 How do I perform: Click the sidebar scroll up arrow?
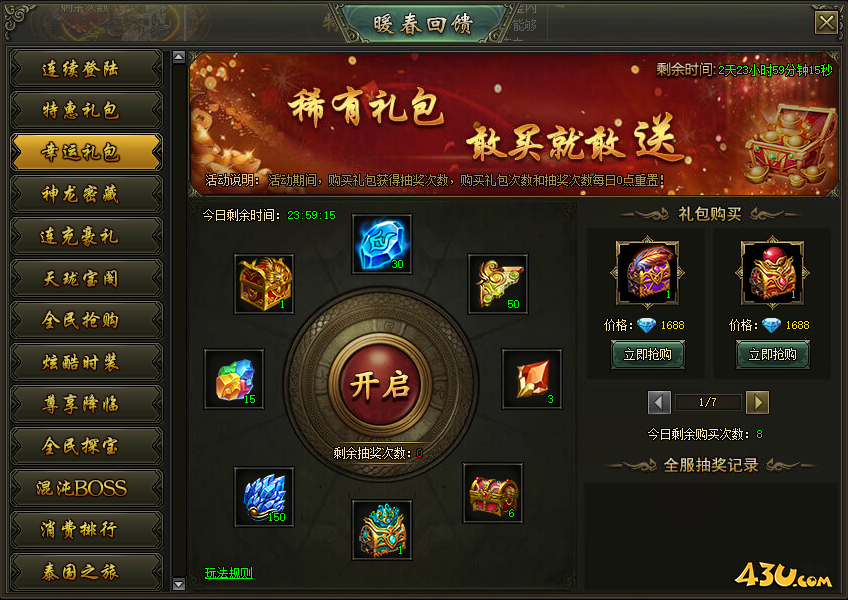coord(178,56)
